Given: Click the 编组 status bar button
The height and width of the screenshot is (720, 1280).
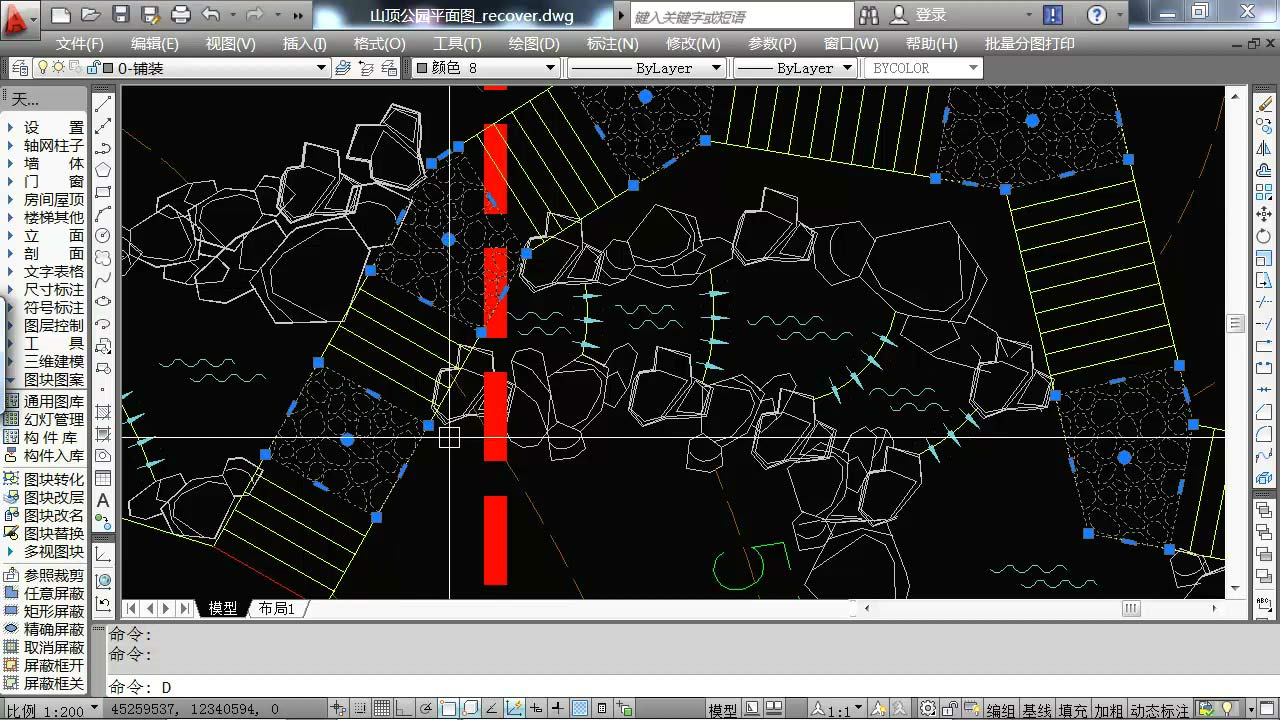Looking at the screenshot, I should 1001,710.
